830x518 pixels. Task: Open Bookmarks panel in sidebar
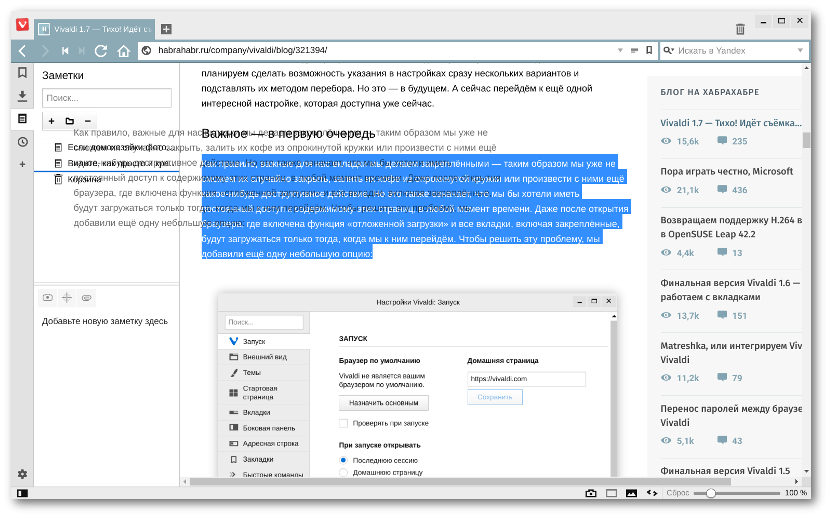click(x=22, y=72)
